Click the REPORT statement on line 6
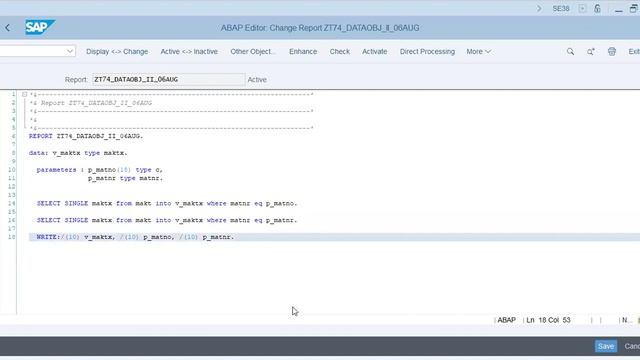The image size is (640, 360). tap(86, 136)
